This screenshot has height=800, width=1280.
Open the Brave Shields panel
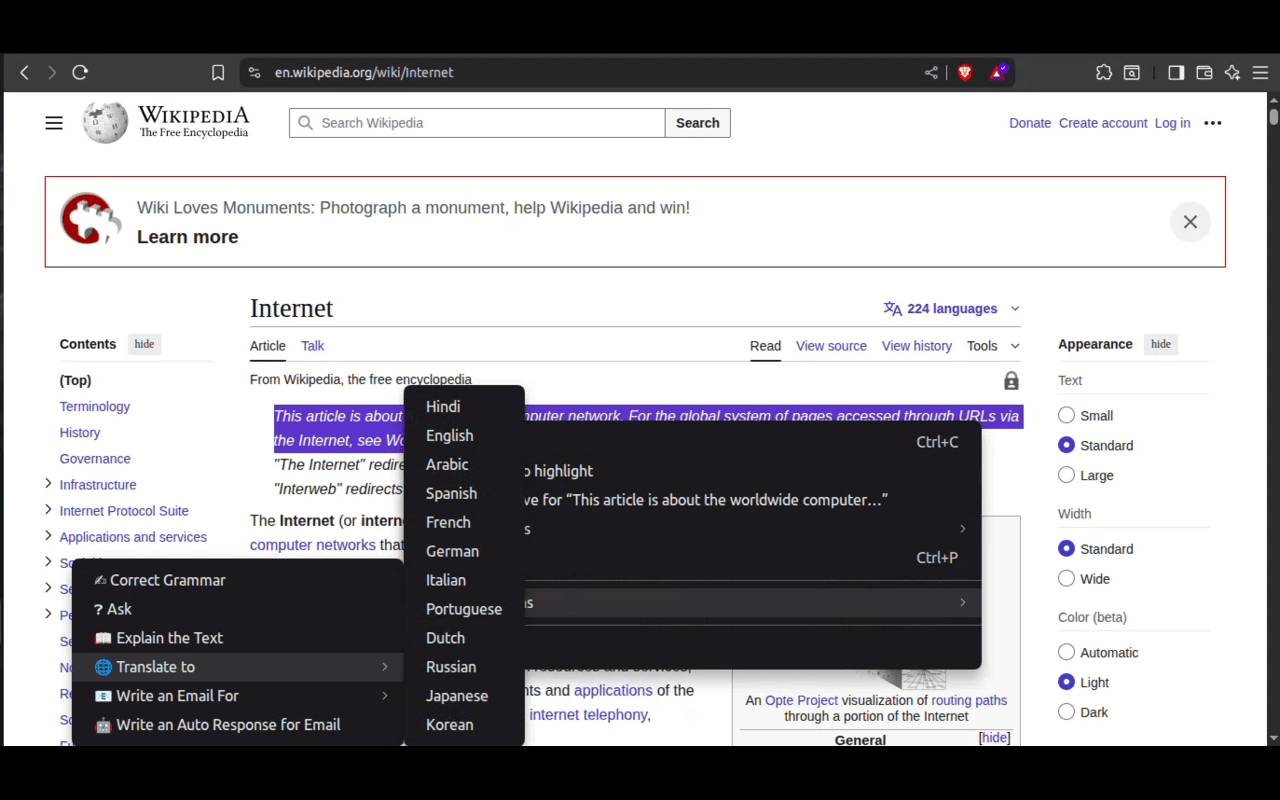[964, 72]
